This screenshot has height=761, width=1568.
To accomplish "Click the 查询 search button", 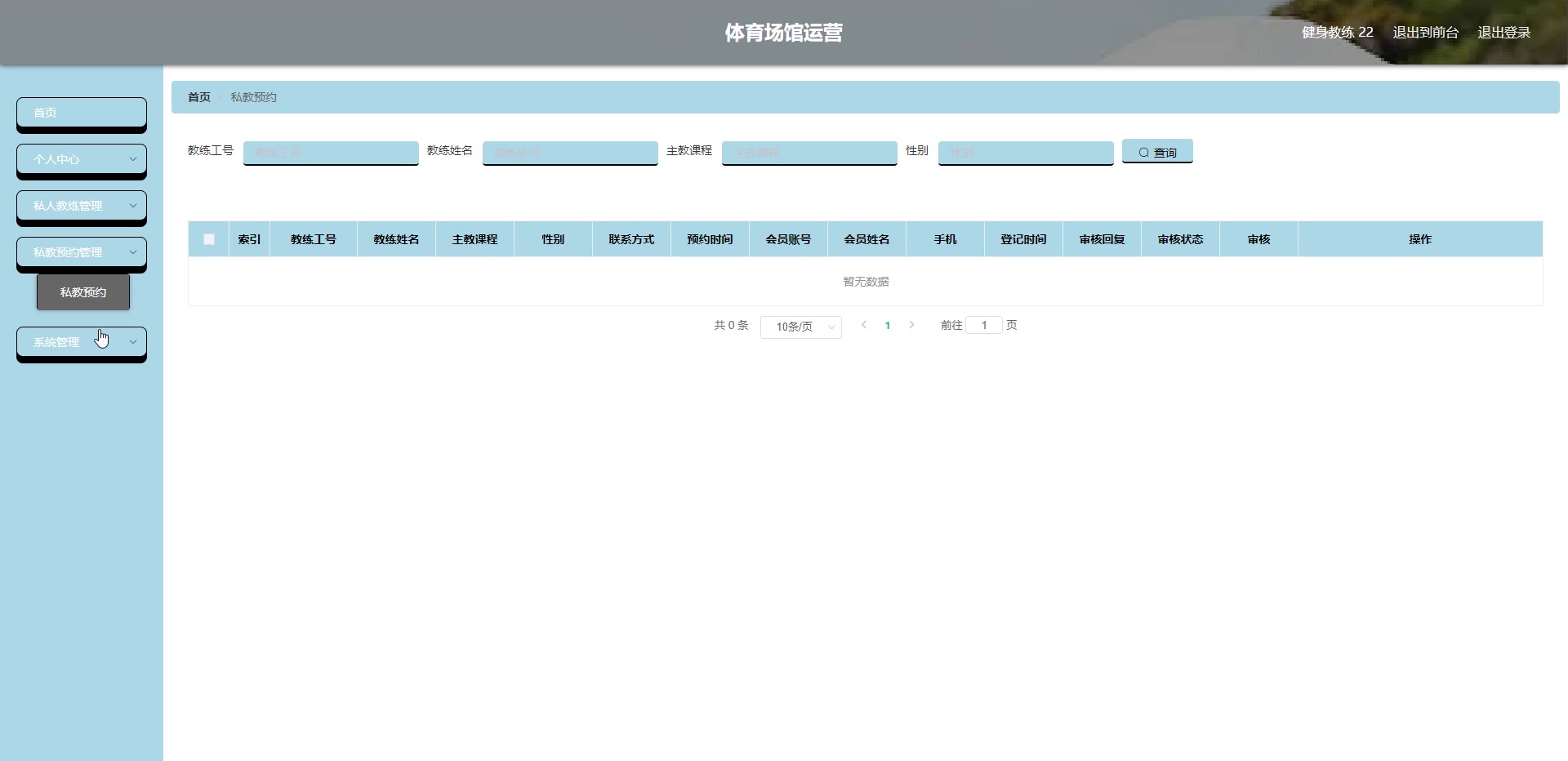I will 1157,152.
